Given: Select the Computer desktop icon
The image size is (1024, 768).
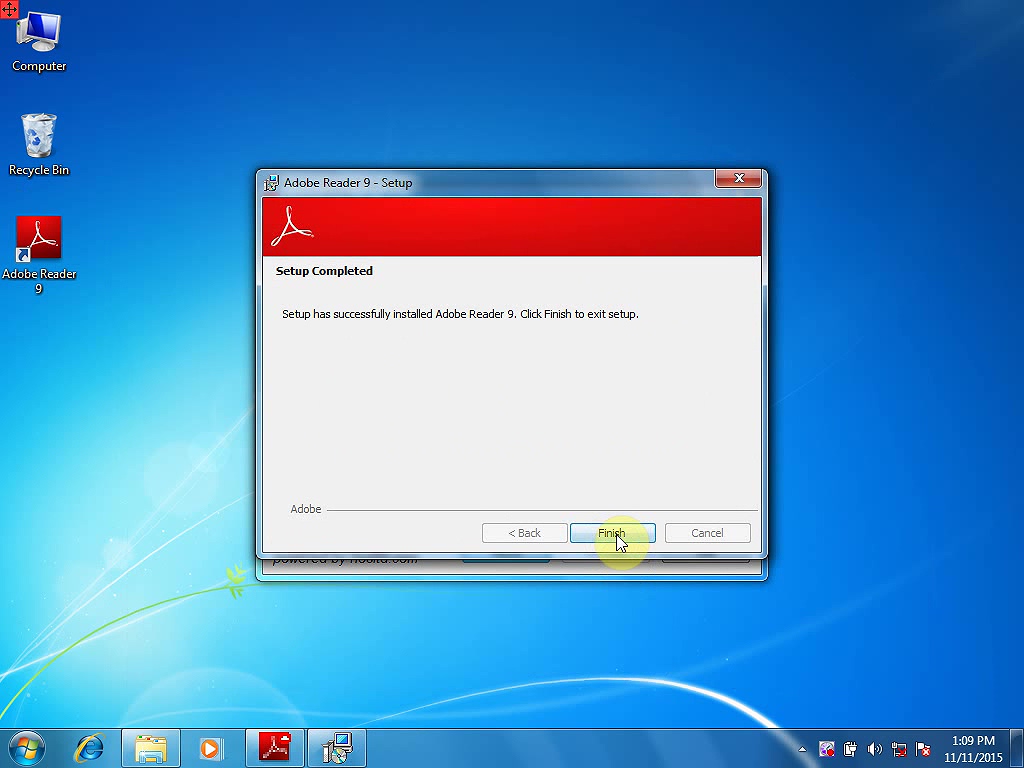Looking at the screenshot, I should (x=39, y=41).
